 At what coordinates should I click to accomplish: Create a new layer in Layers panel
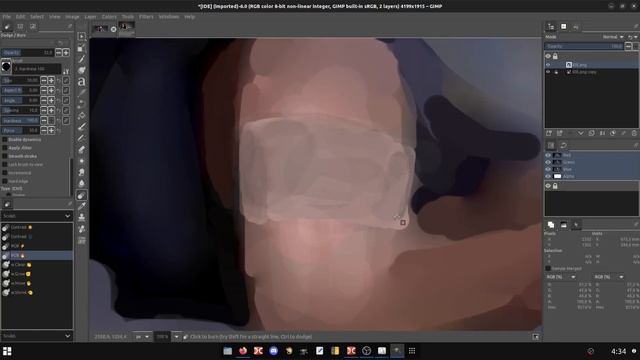pos(549,133)
